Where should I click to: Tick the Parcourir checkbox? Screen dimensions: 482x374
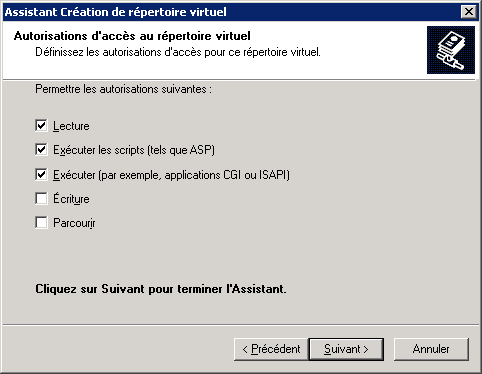coord(41,223)
